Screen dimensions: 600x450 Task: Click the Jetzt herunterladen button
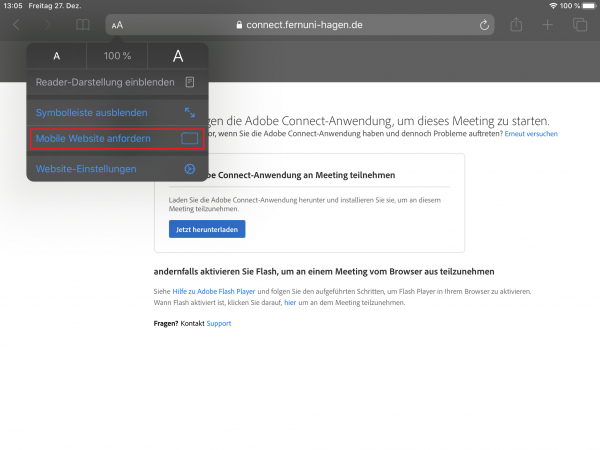(206, 228)
